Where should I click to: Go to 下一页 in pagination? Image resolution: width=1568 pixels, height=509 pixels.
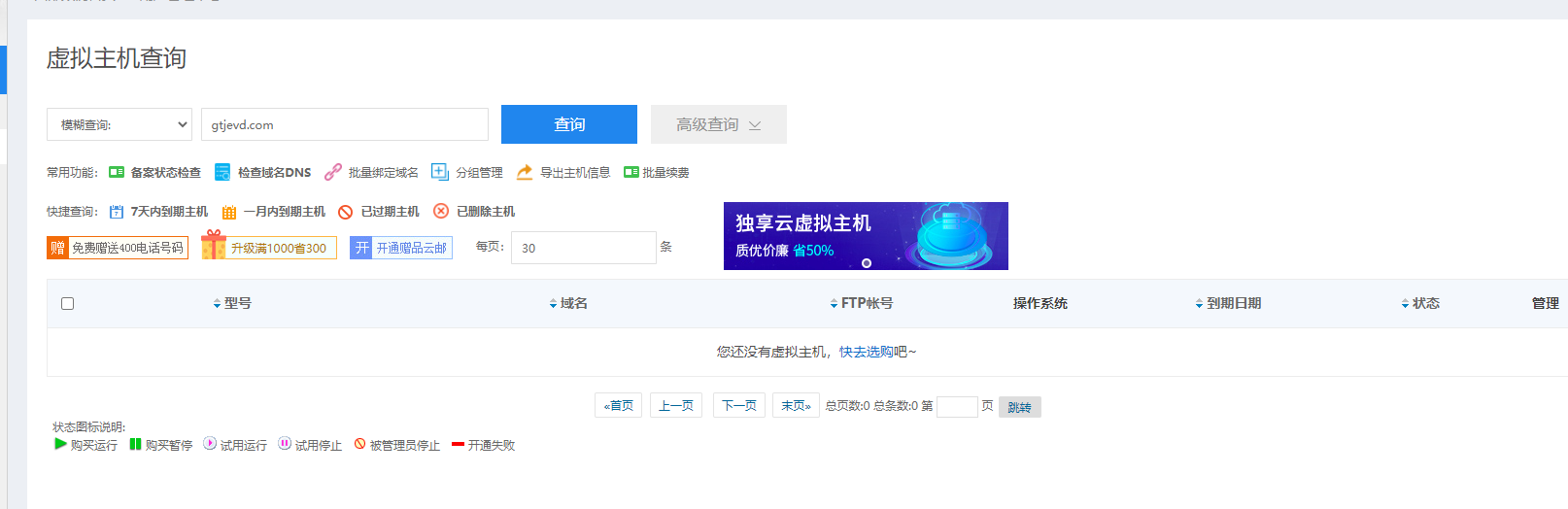(739, 405)
